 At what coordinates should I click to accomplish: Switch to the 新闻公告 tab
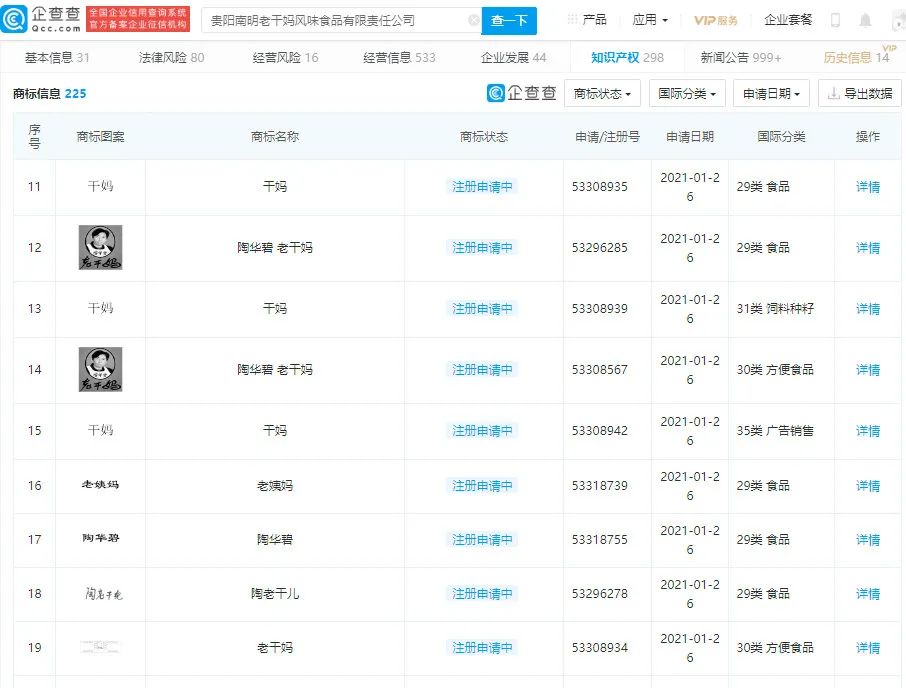click(741, 57)
